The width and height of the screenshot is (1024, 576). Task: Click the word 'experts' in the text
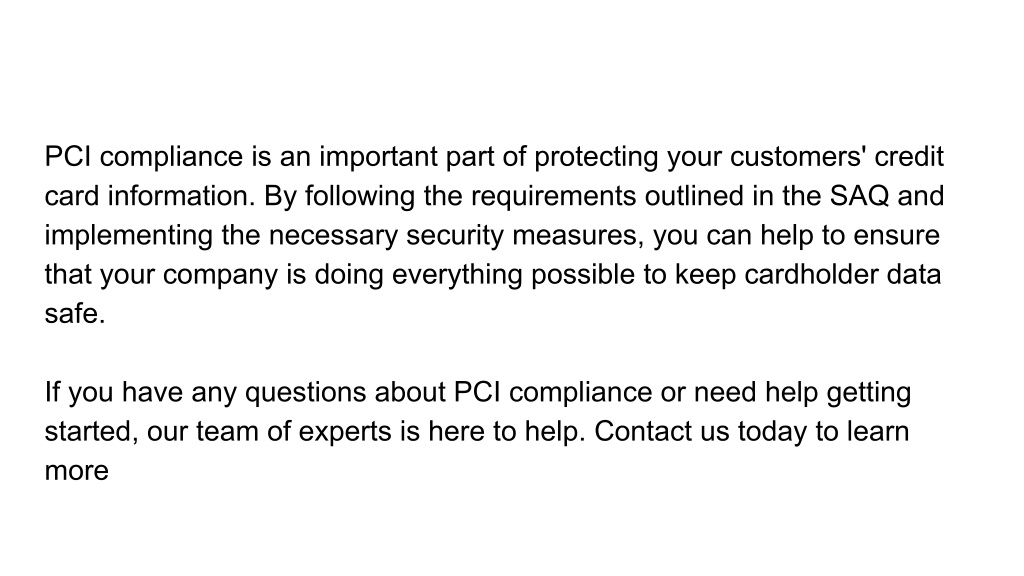[345, 432]
